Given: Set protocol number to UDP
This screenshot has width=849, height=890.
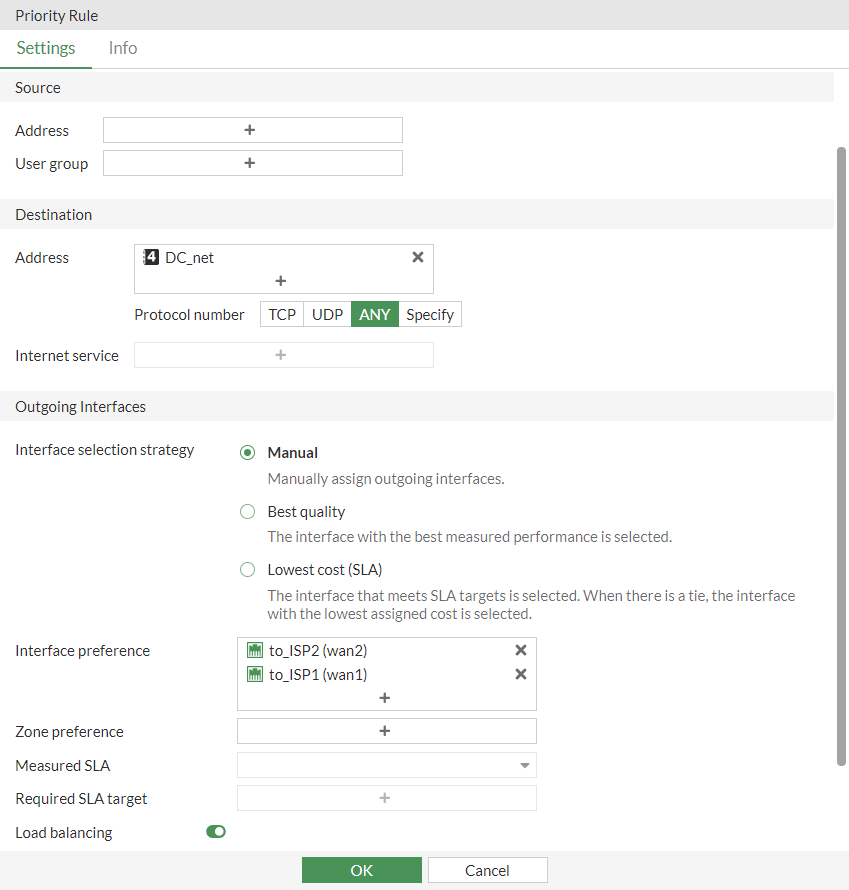Looking at the screenshot, I should click(327, 314).
